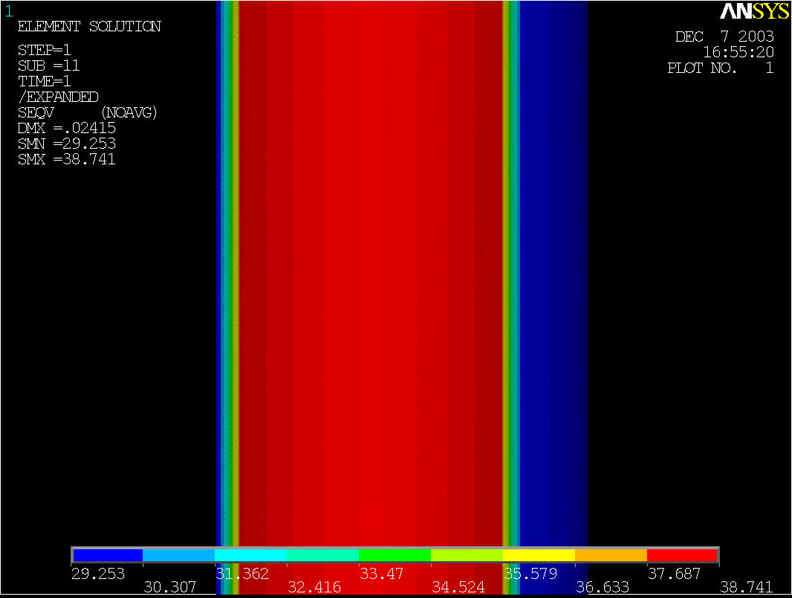This screenshot has width=792, height=598.
Task: Click the wide dark blue region
Action: (554, 273)
